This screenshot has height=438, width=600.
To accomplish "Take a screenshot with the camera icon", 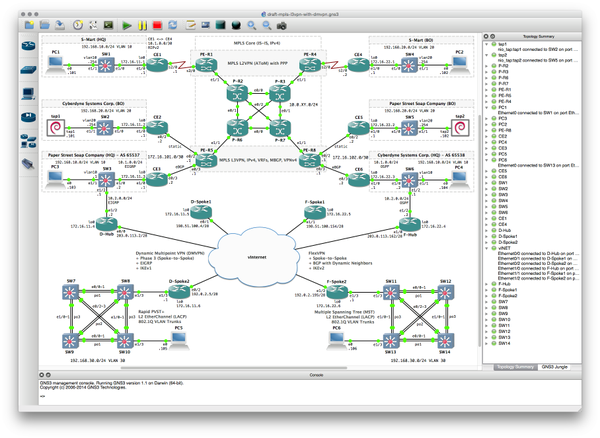I will click(x=279, y=25).
